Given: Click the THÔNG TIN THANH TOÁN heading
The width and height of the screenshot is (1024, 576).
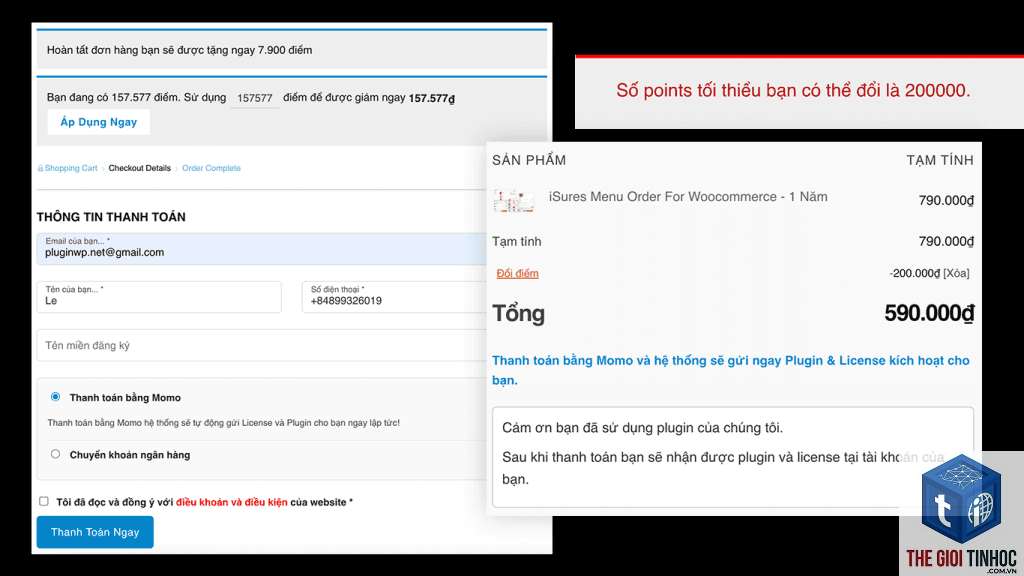Looking at the screenshot, I should point(111,217).
